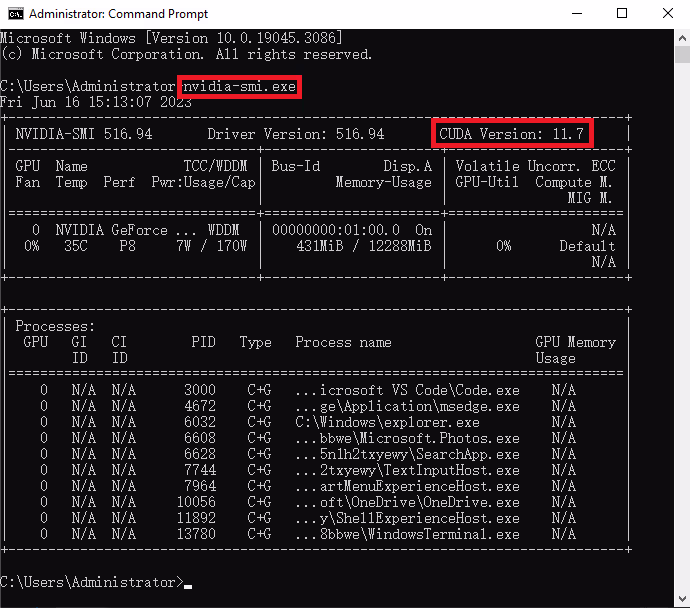Click the 'Processes:' heading
This screenshot has width=690, height=608.
point(55,326)
